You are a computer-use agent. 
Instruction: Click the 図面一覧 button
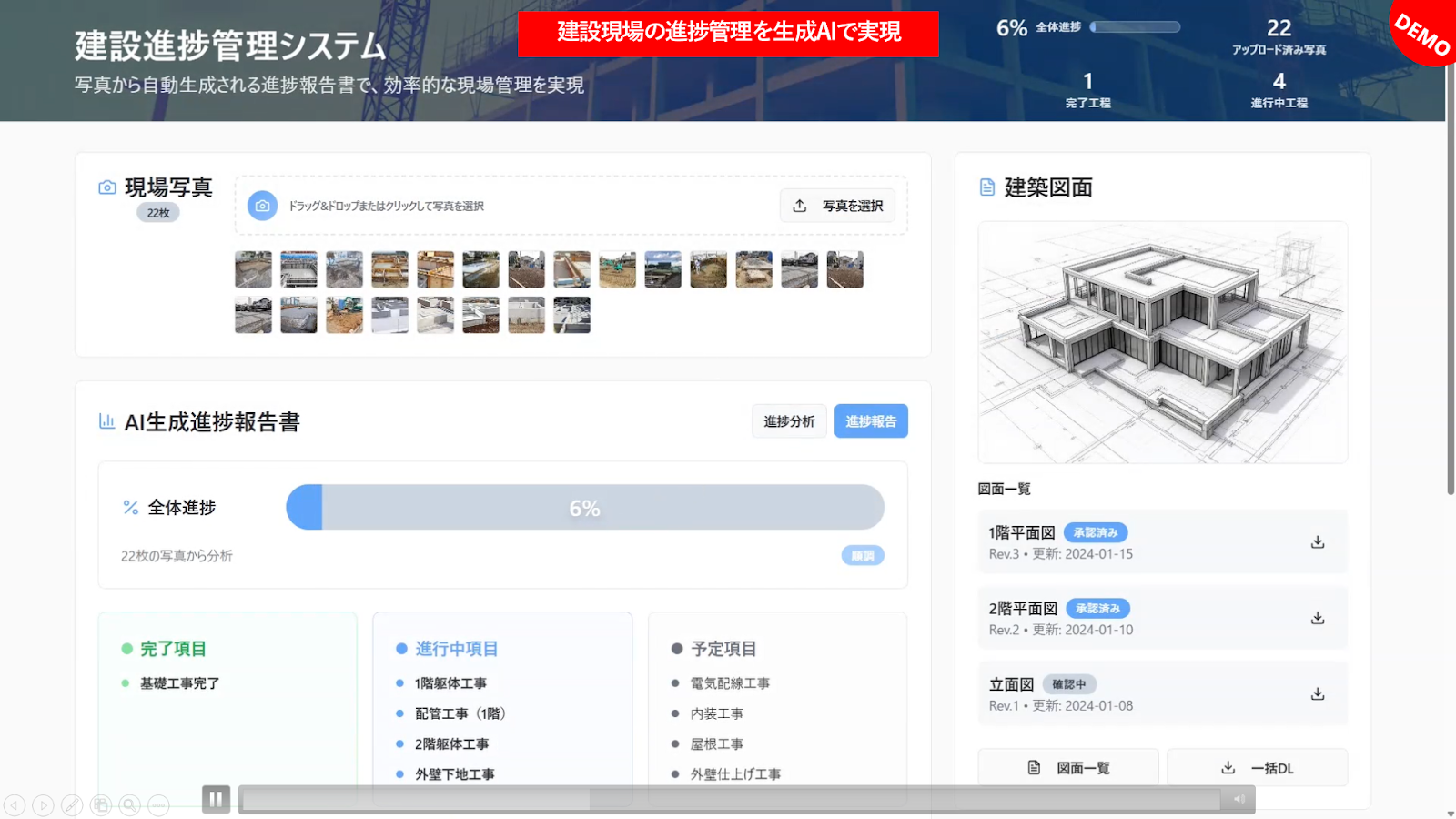coord(1068,768)
